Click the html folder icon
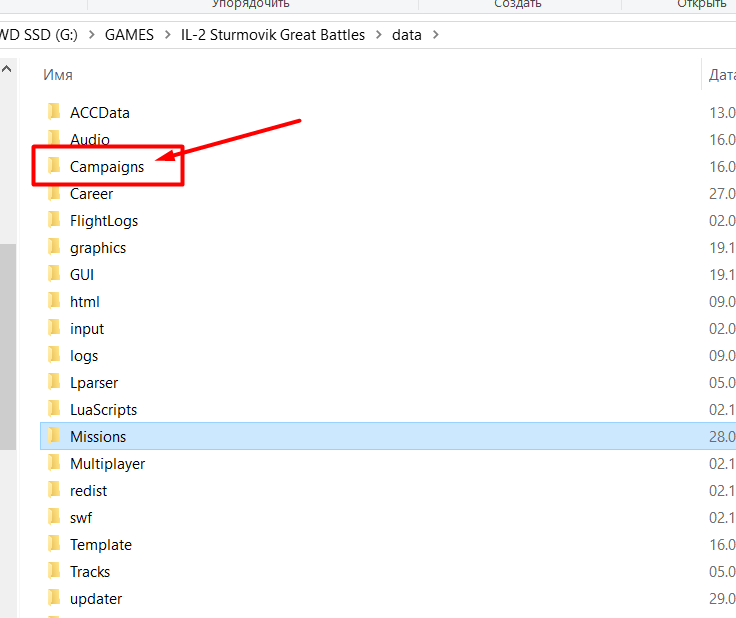Image resolution: width=736 pixels, height=618 pixels. [54, 301]
